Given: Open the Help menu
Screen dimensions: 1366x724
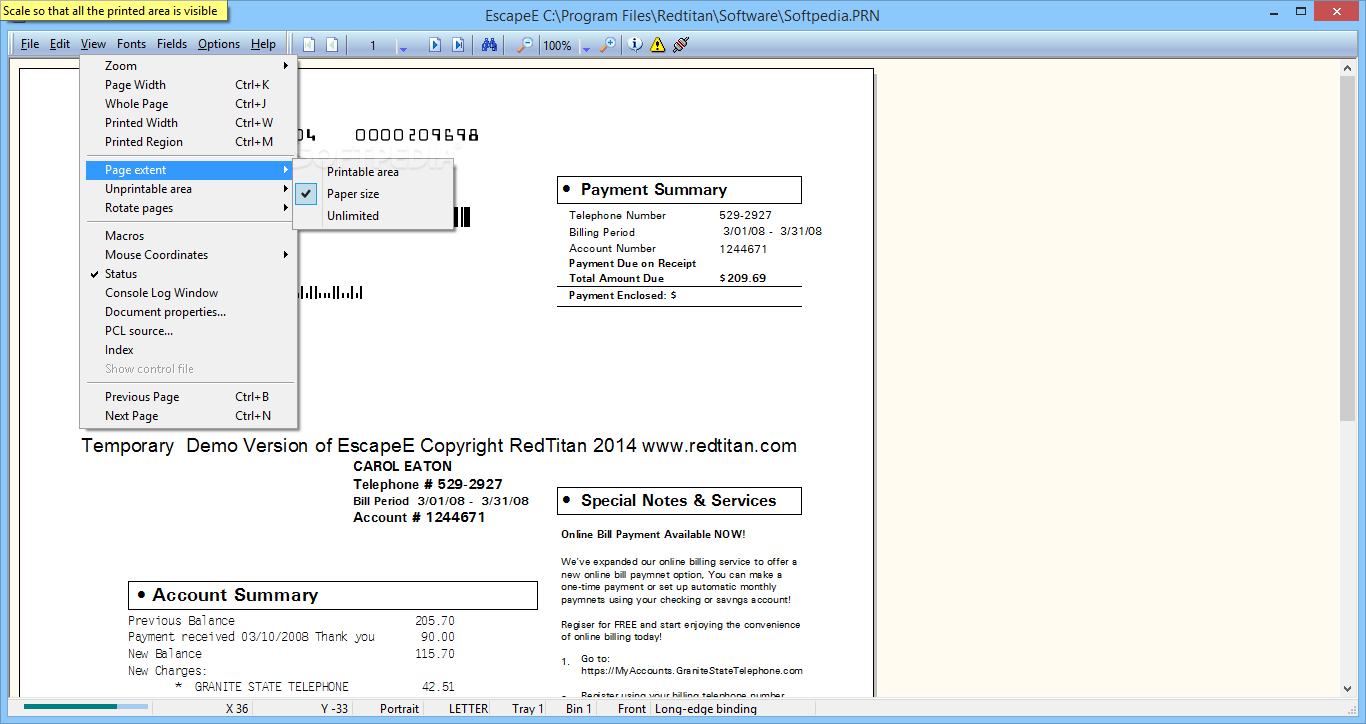Looking at the screenshot, I should tap(264, 44).
